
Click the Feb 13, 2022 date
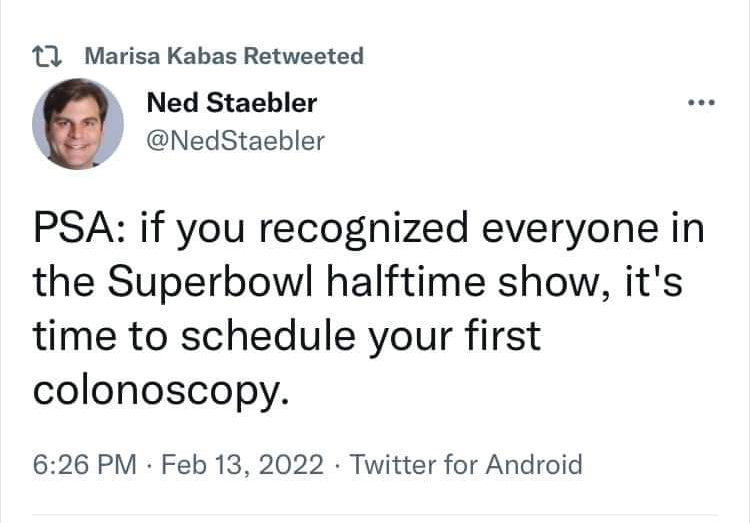(x=242, y=465)
